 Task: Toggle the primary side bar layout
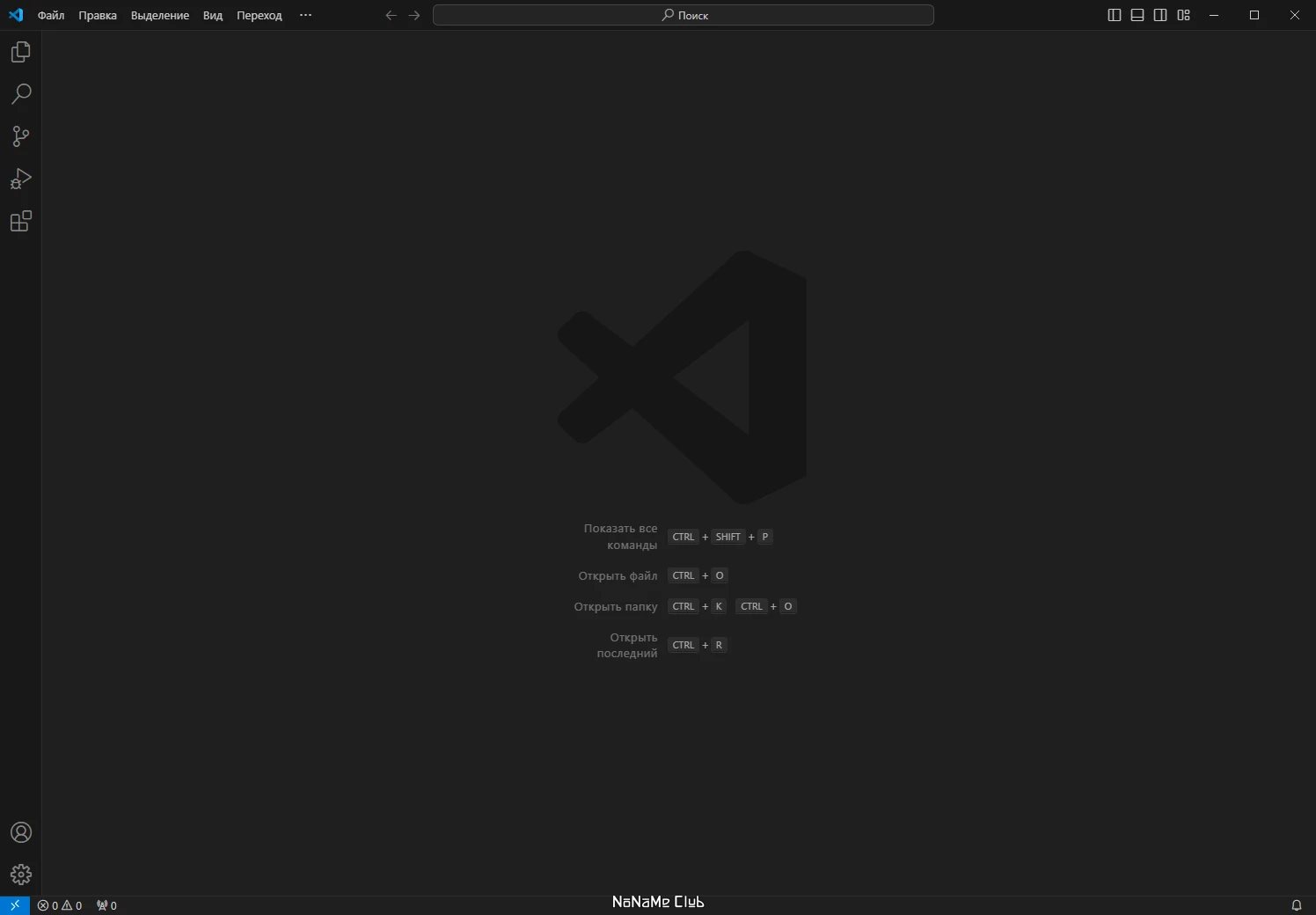[x=1115, y=15]
